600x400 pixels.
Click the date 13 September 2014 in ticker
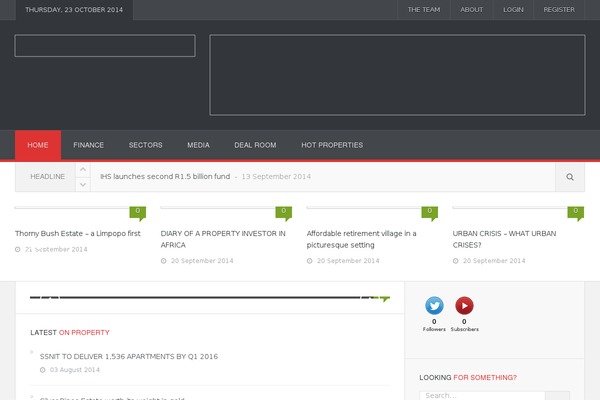click(x=276, y=176)
